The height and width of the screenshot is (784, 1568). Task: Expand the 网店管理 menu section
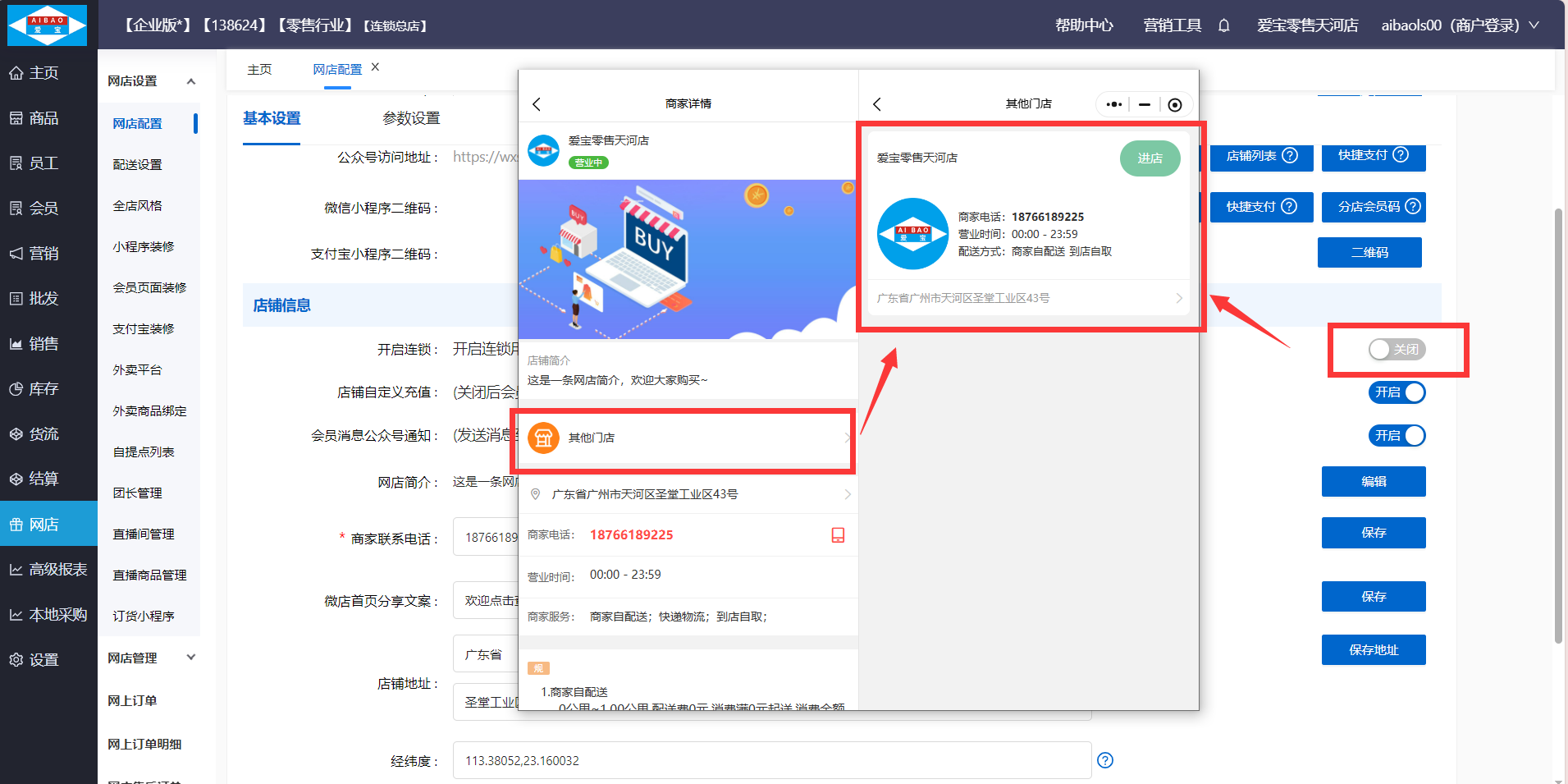point(190,658)
